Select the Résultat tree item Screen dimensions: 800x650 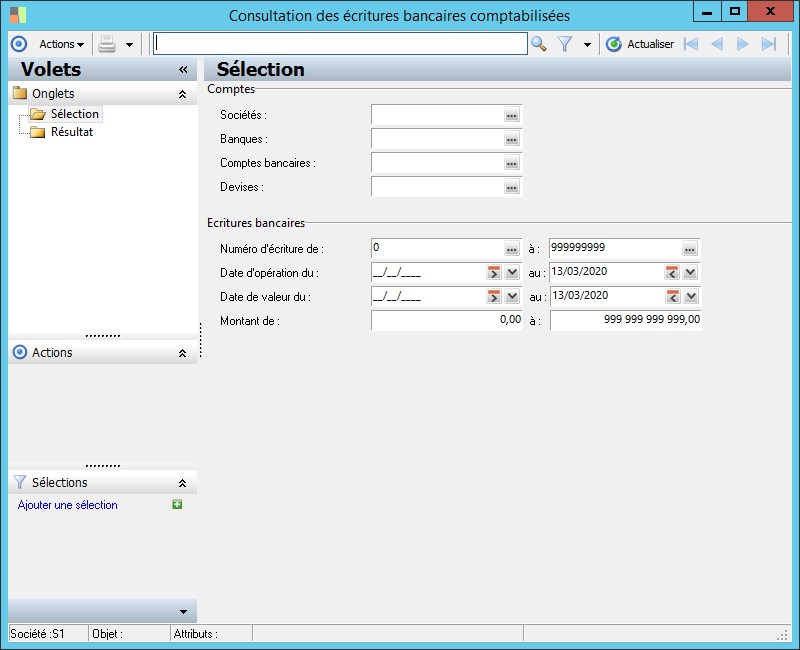71,132
